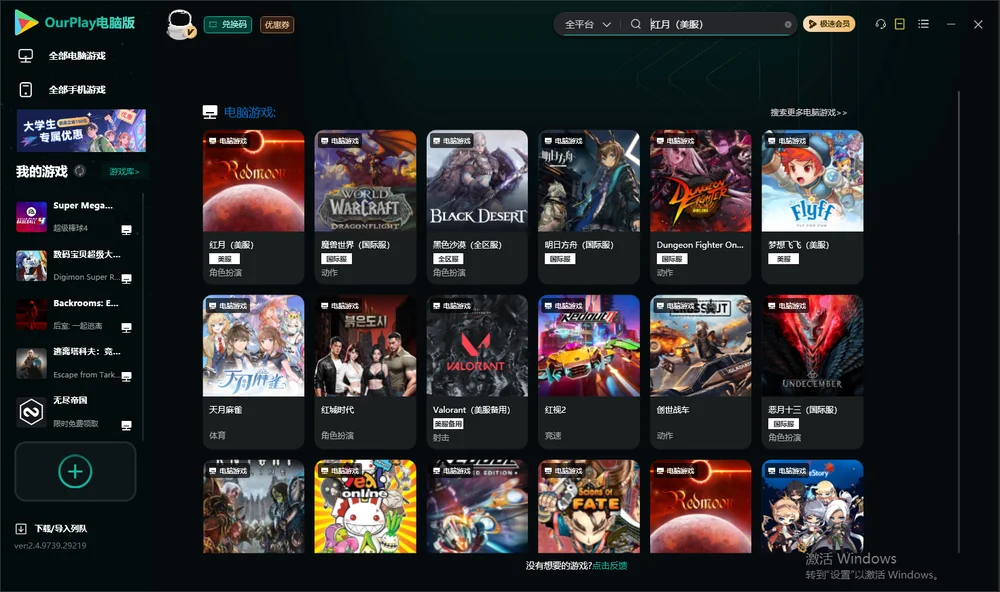The height and width of the screenshot is (592, 1000).
Task: Open the 游戏库> link
Action: tap(124, 172)
